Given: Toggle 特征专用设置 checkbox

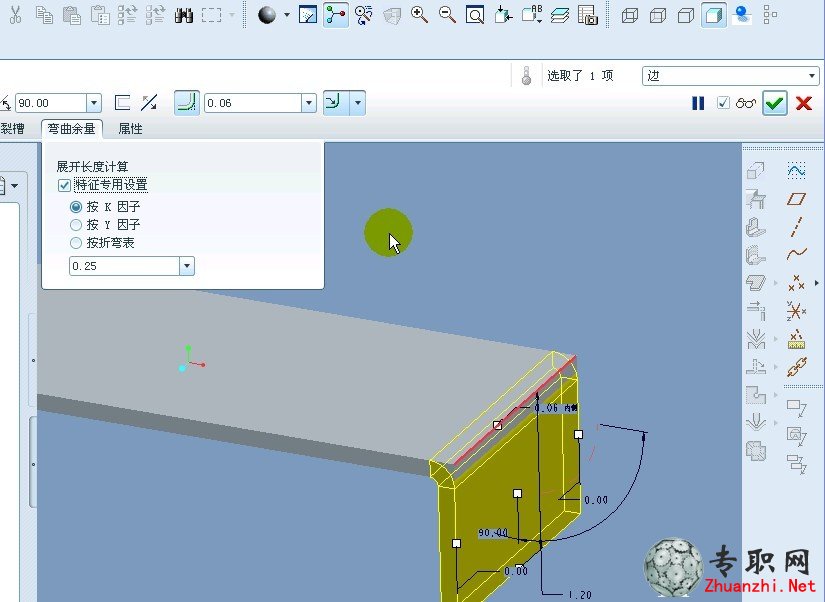Looking at the screenshot, I should [64, 185].
